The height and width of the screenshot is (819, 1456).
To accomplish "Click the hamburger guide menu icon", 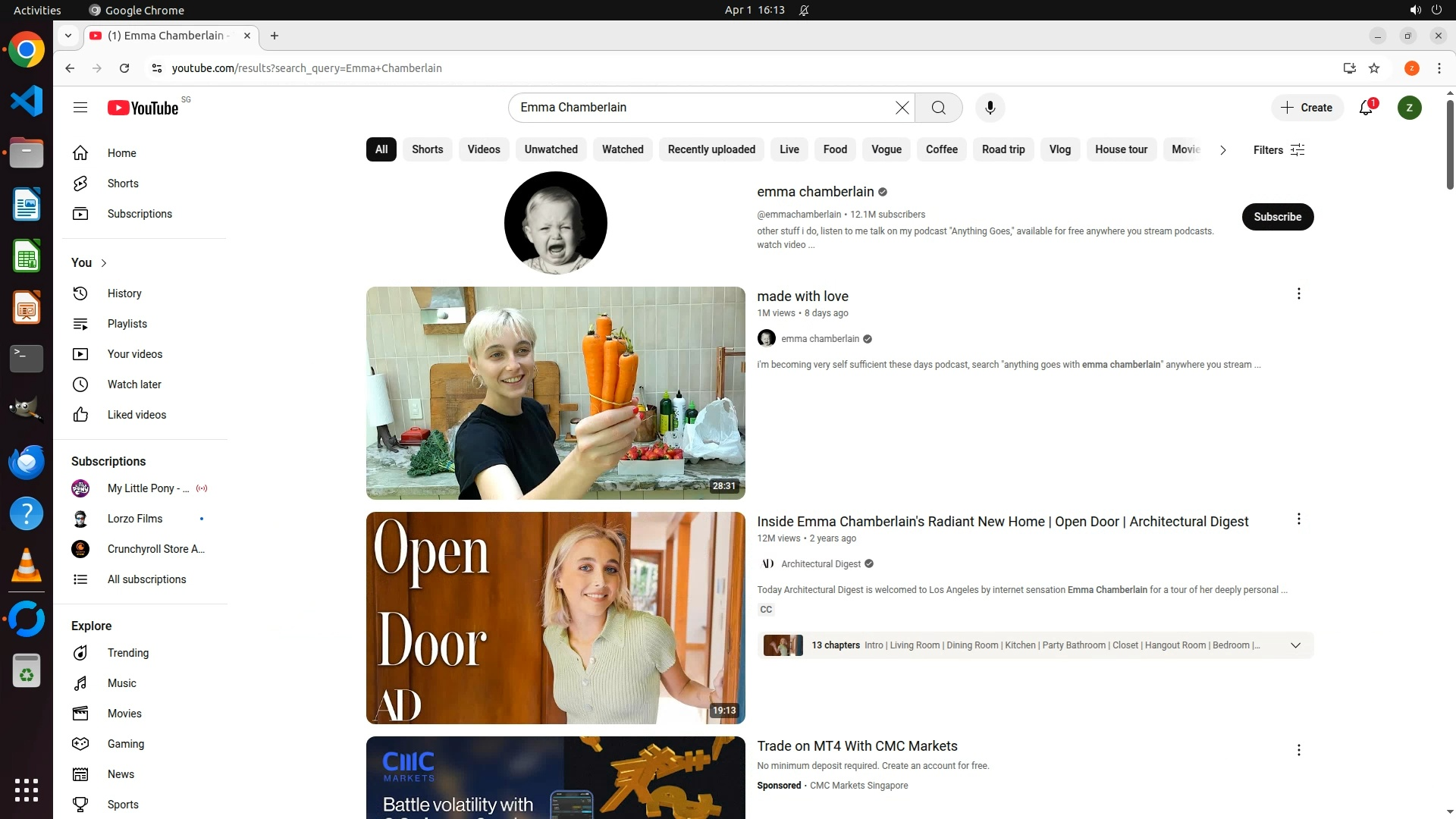I will 80,108.
